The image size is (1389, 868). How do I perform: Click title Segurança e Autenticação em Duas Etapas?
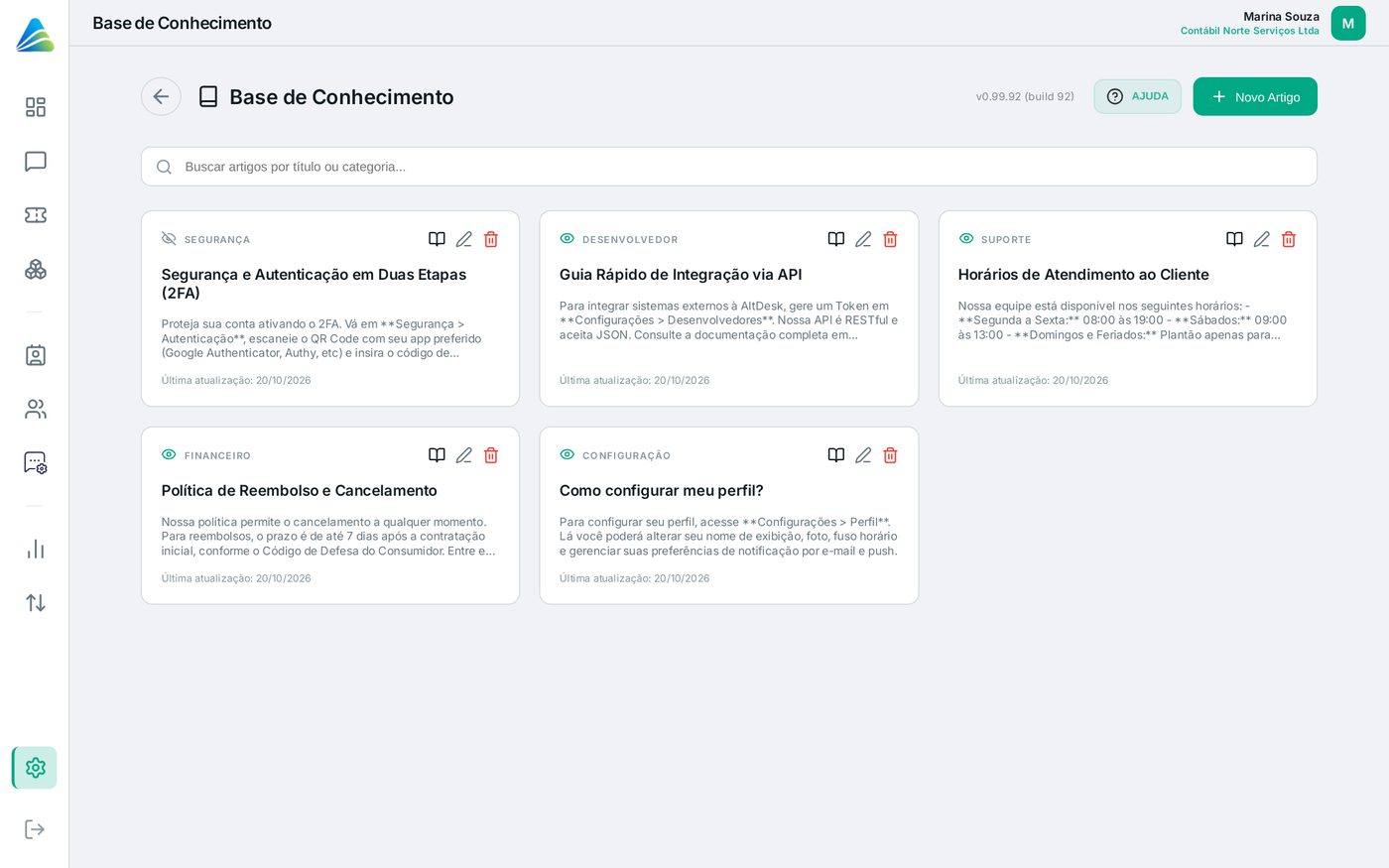[314, 284]
